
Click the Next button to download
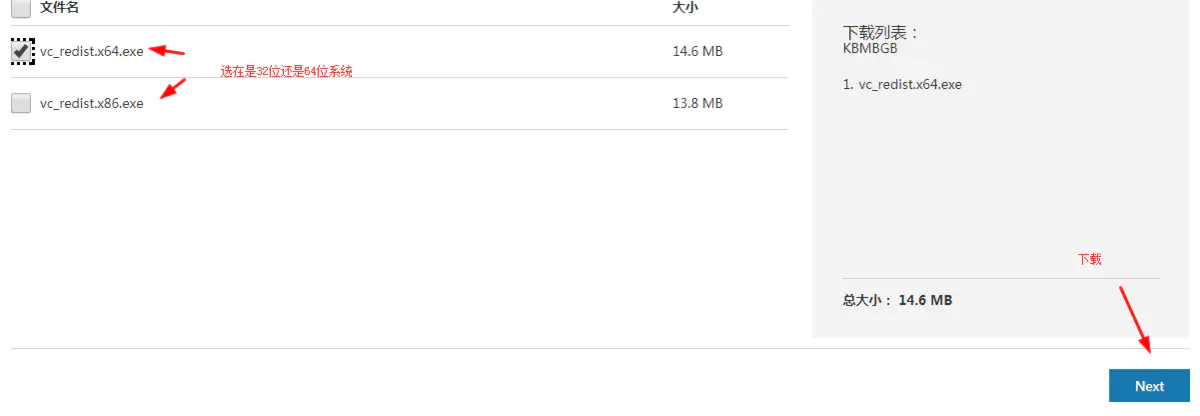[x=1149, y=386]
